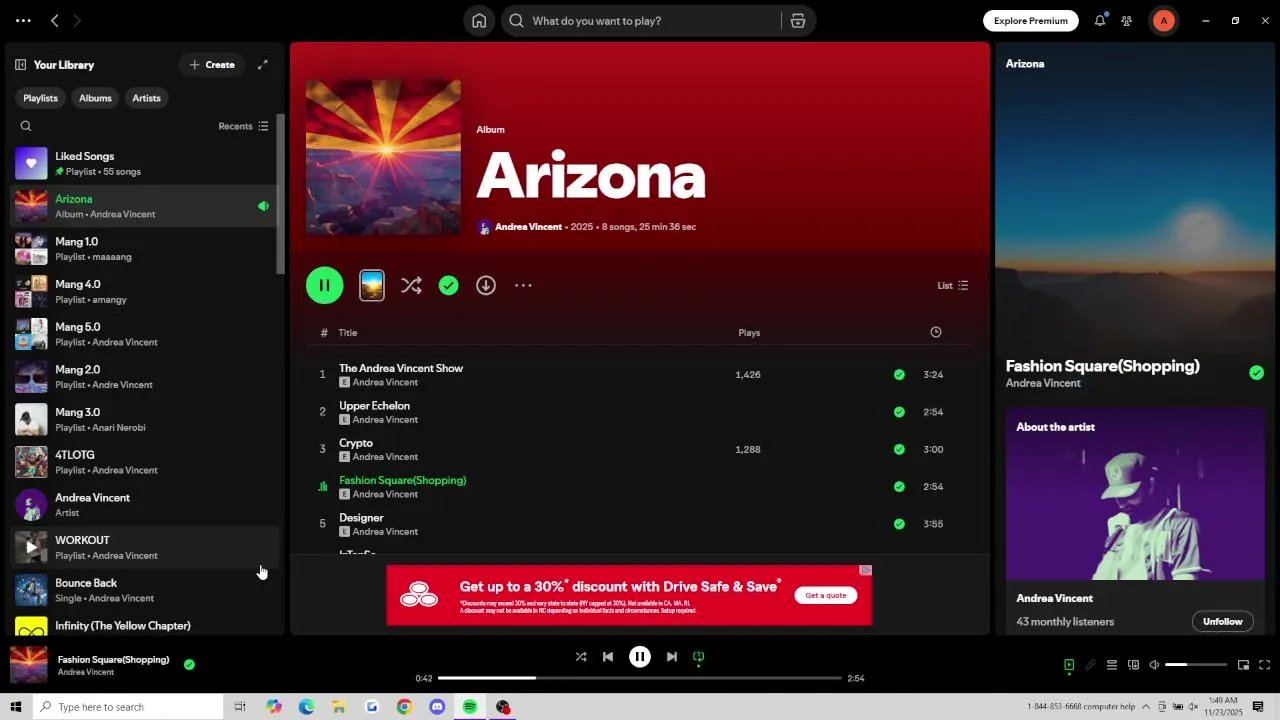Screen dimensions: 1280x720
Task: Toggle saved check for Crypto track
Action: (899, 450)
